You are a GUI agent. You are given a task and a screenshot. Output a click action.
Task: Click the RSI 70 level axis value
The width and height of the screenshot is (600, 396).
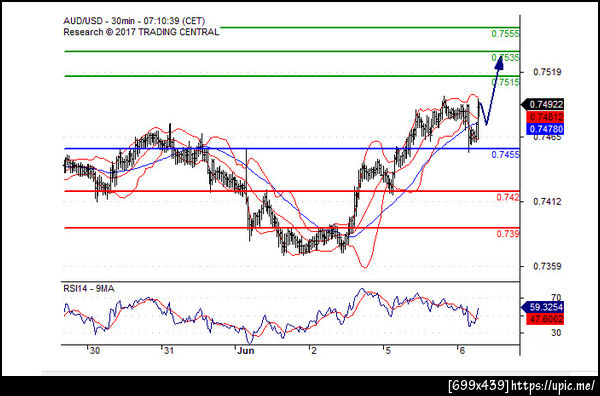(x=556, y=297)
